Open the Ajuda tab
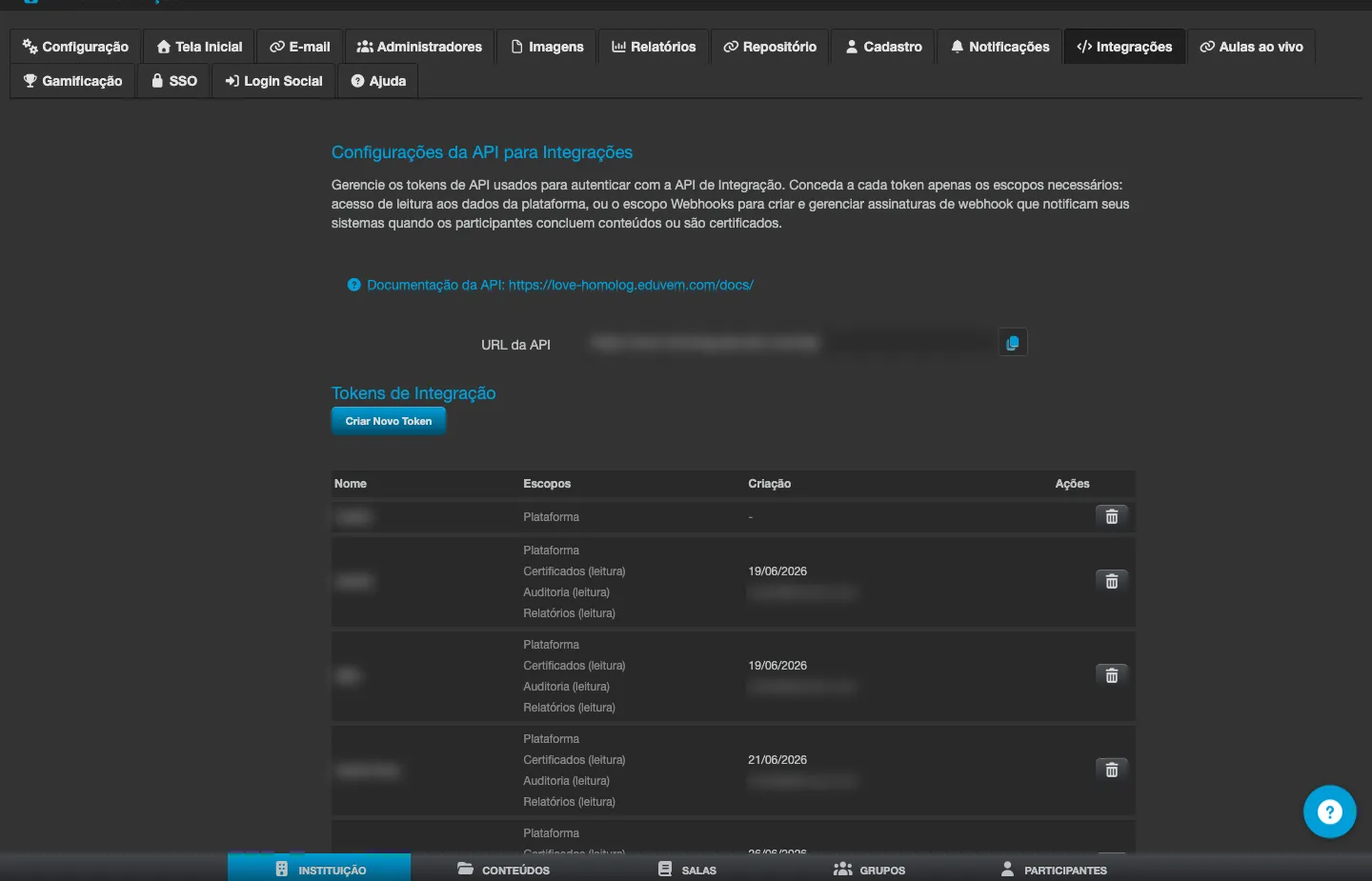 point(378,81)
